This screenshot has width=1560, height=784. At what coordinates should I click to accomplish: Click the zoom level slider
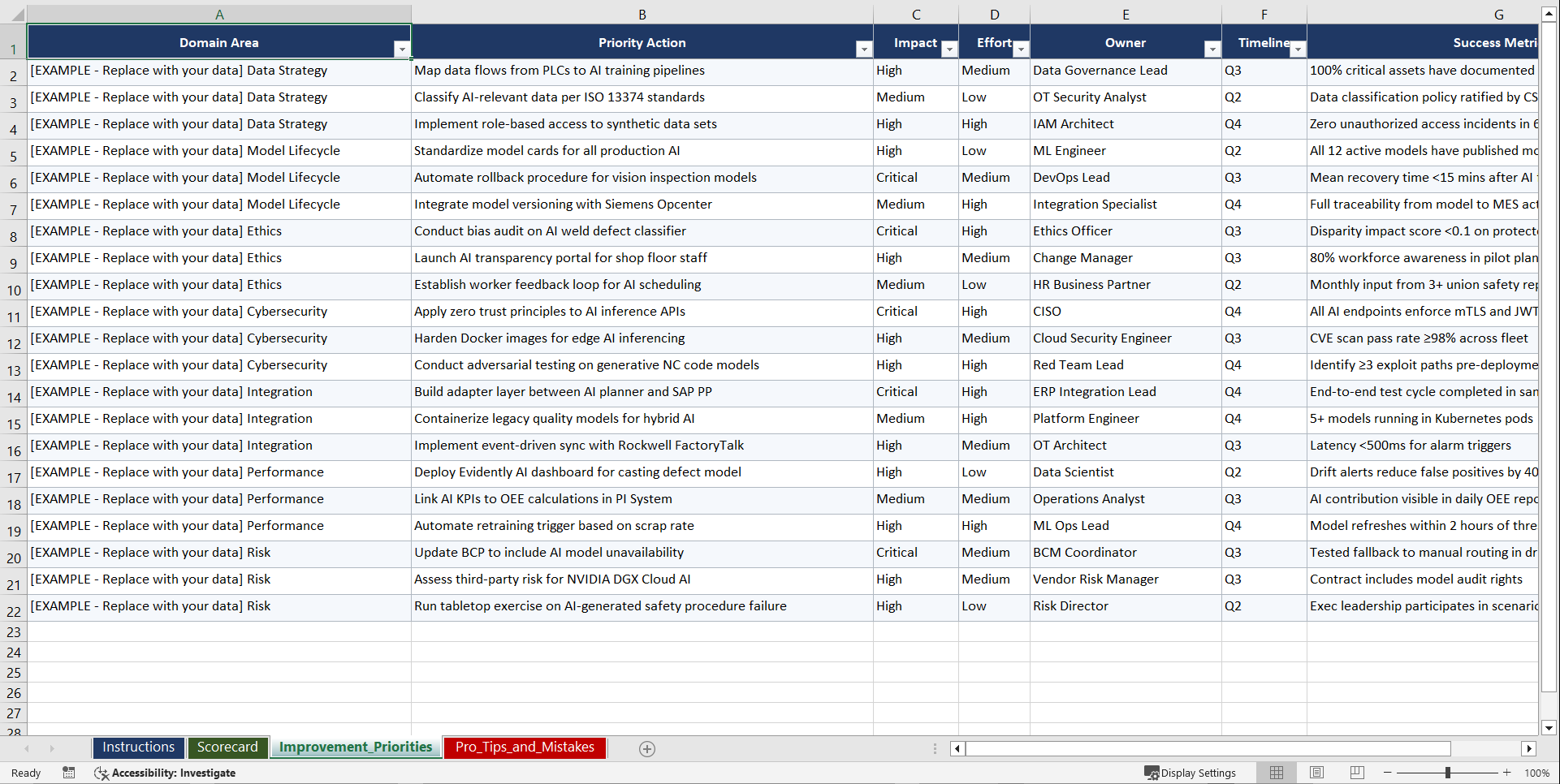click(x=1448, y=773)
